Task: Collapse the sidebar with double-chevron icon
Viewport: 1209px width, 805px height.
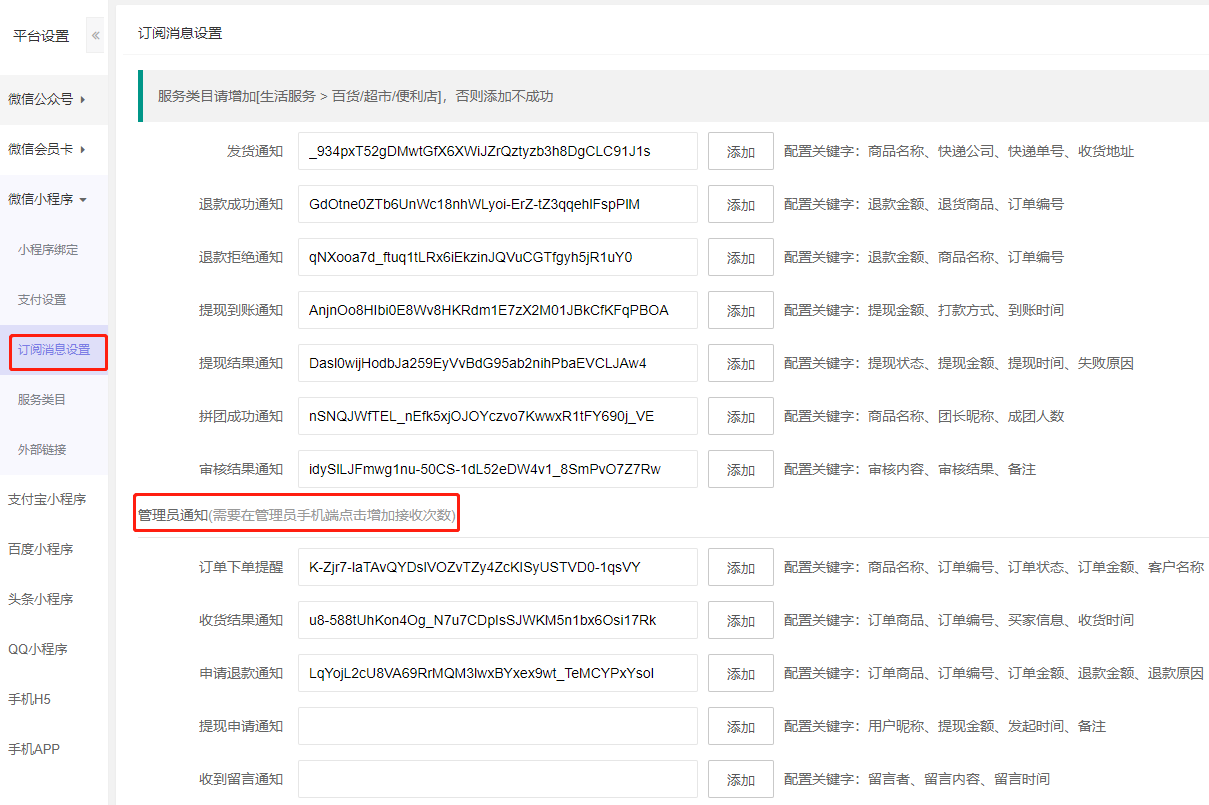Action: pyautogui.click(x=96, y=36)
